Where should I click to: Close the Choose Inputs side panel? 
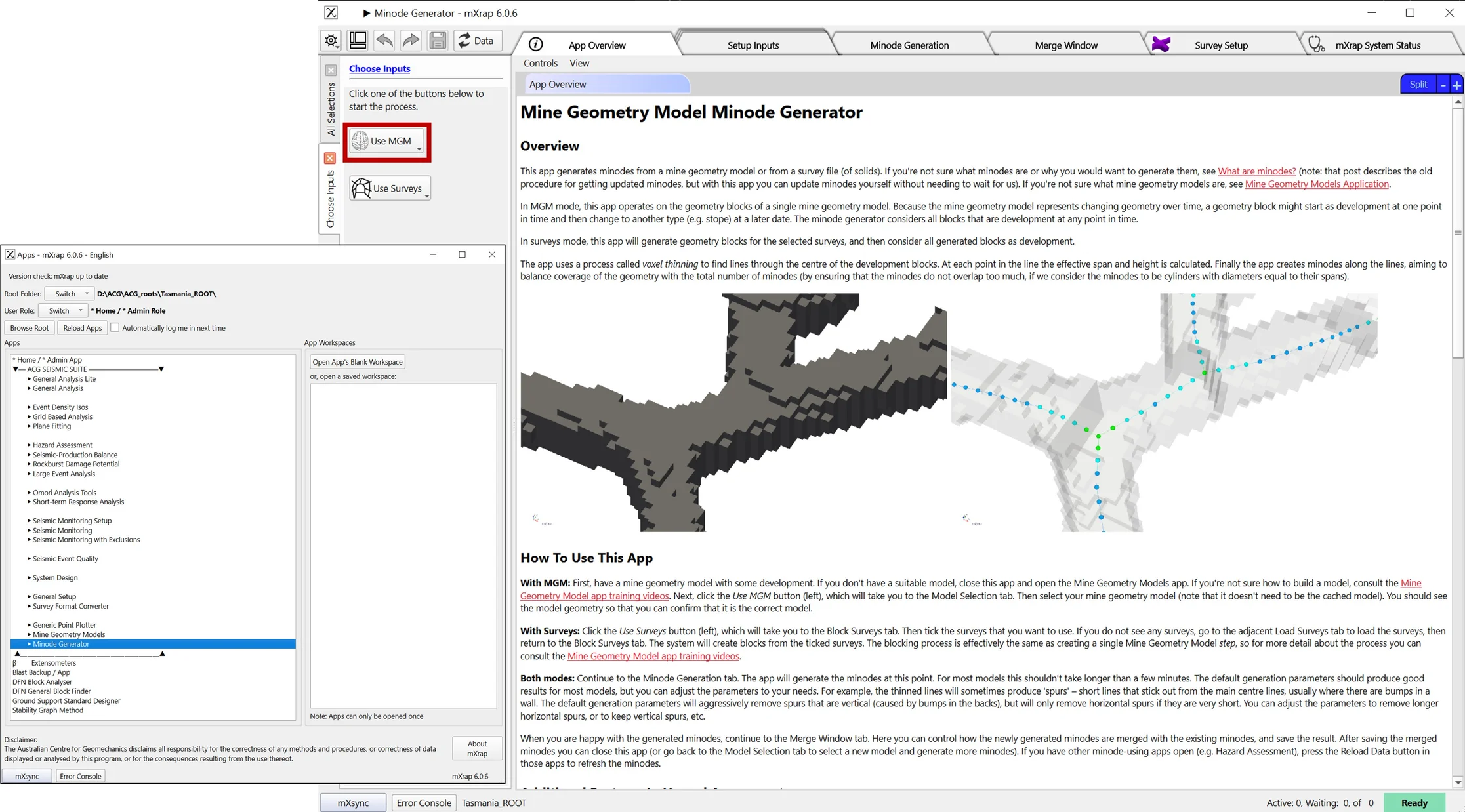tap(330, 158)
